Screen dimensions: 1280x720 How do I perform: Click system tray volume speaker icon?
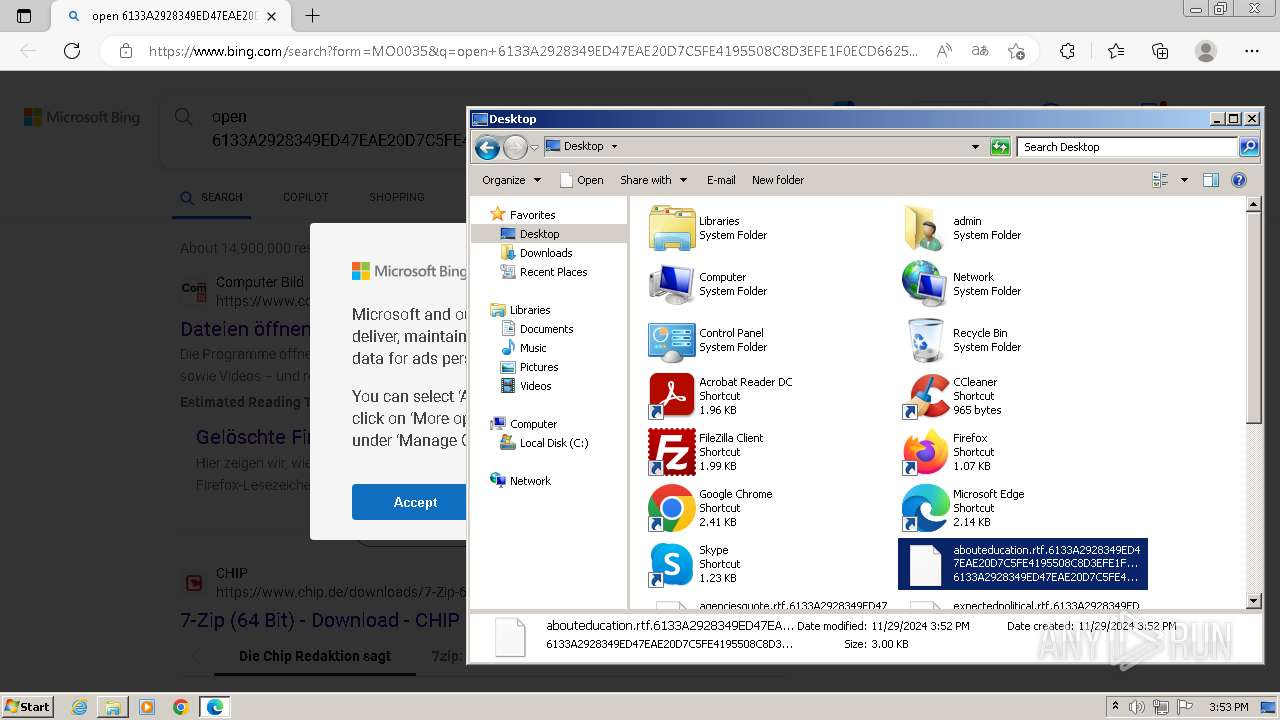(x=1137, y=707)
